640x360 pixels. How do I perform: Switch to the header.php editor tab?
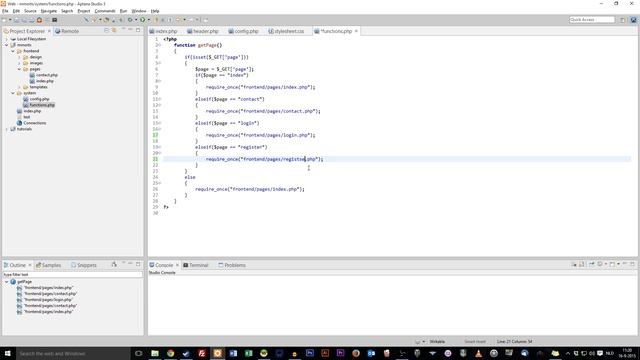pyautogui.click(x=203, y=31)
